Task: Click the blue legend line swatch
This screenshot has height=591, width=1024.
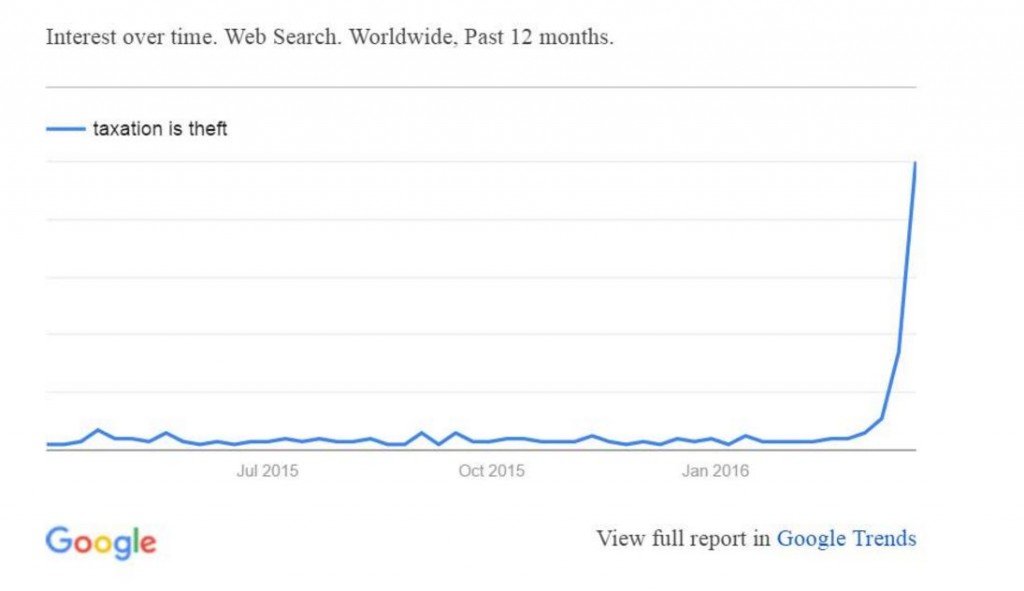Action: click(x=65, y=129)
